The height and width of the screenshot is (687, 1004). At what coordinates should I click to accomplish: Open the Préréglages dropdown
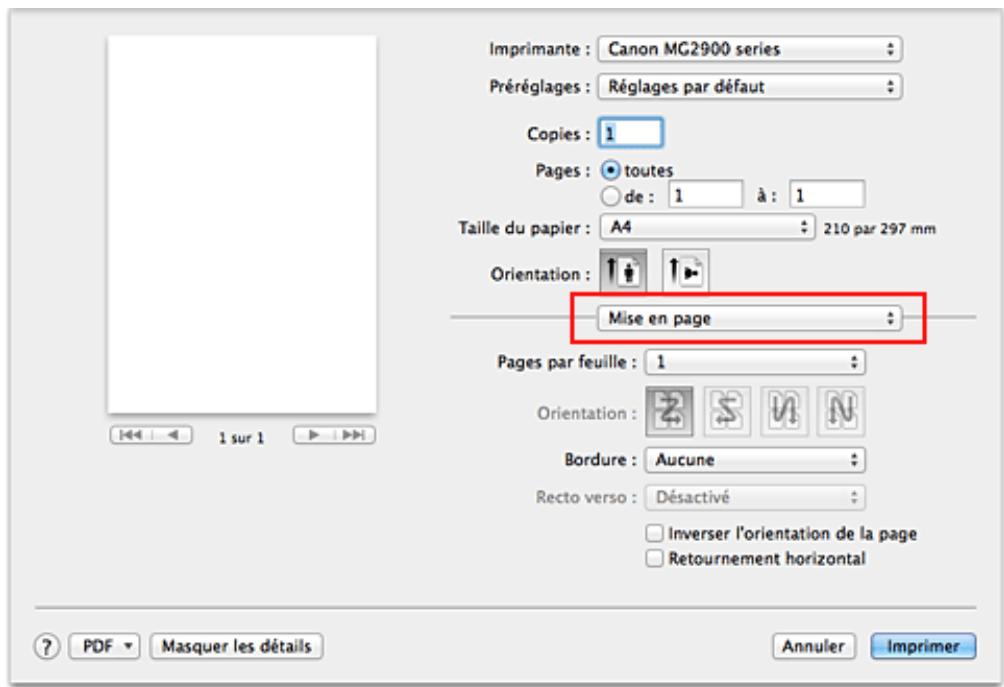tap(750, 86)
